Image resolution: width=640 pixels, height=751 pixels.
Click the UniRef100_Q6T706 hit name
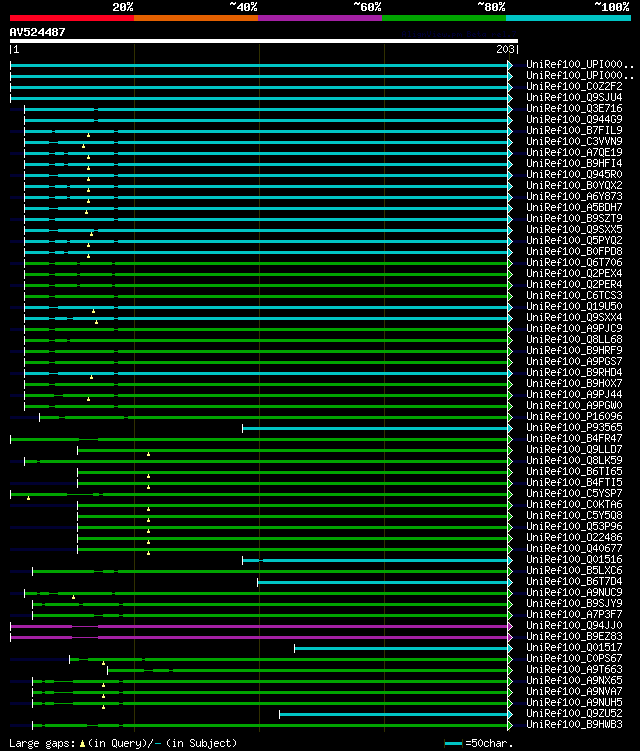point(574,262)
